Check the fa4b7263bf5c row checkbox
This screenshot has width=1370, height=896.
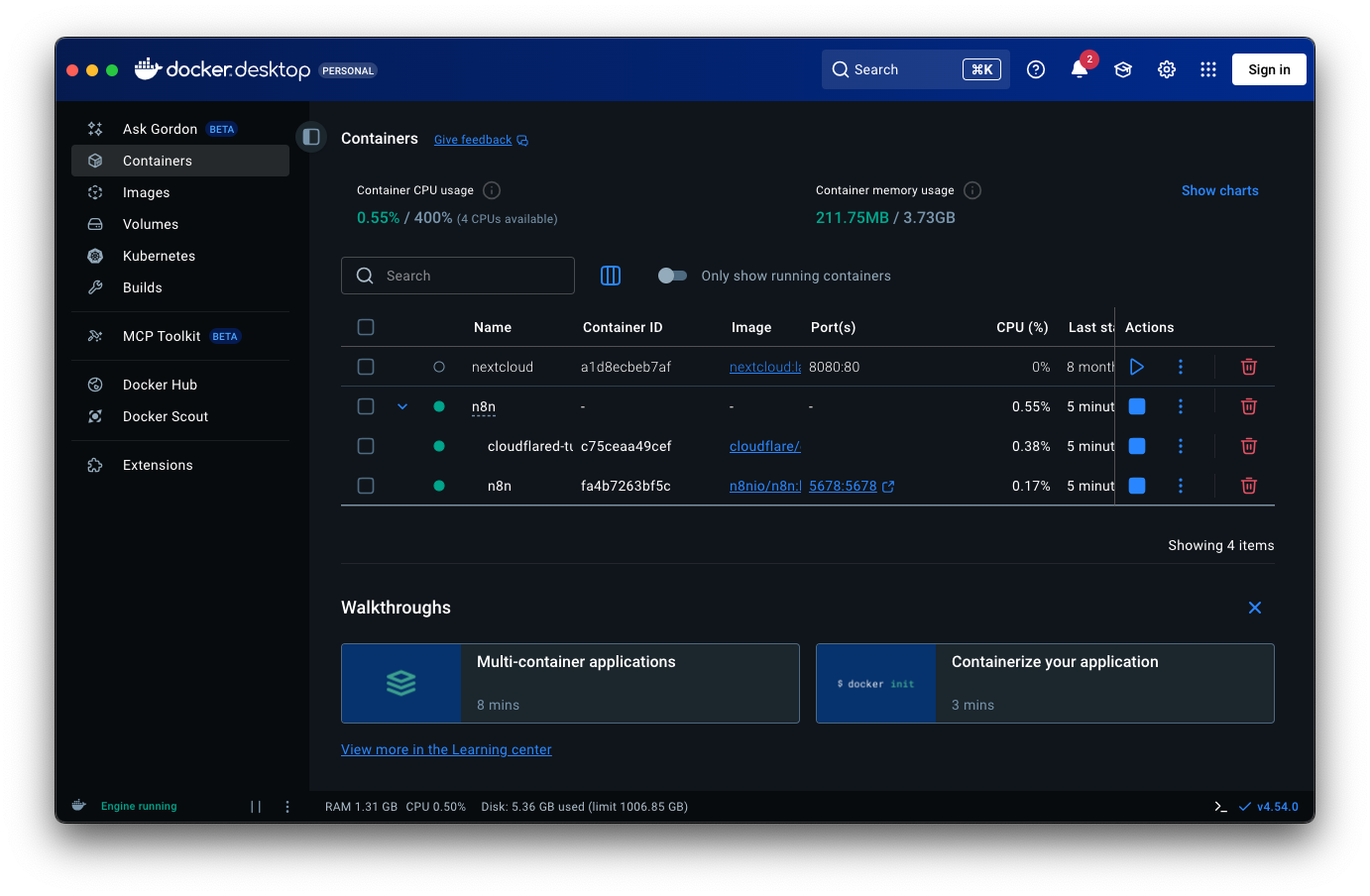pos(366,486)
